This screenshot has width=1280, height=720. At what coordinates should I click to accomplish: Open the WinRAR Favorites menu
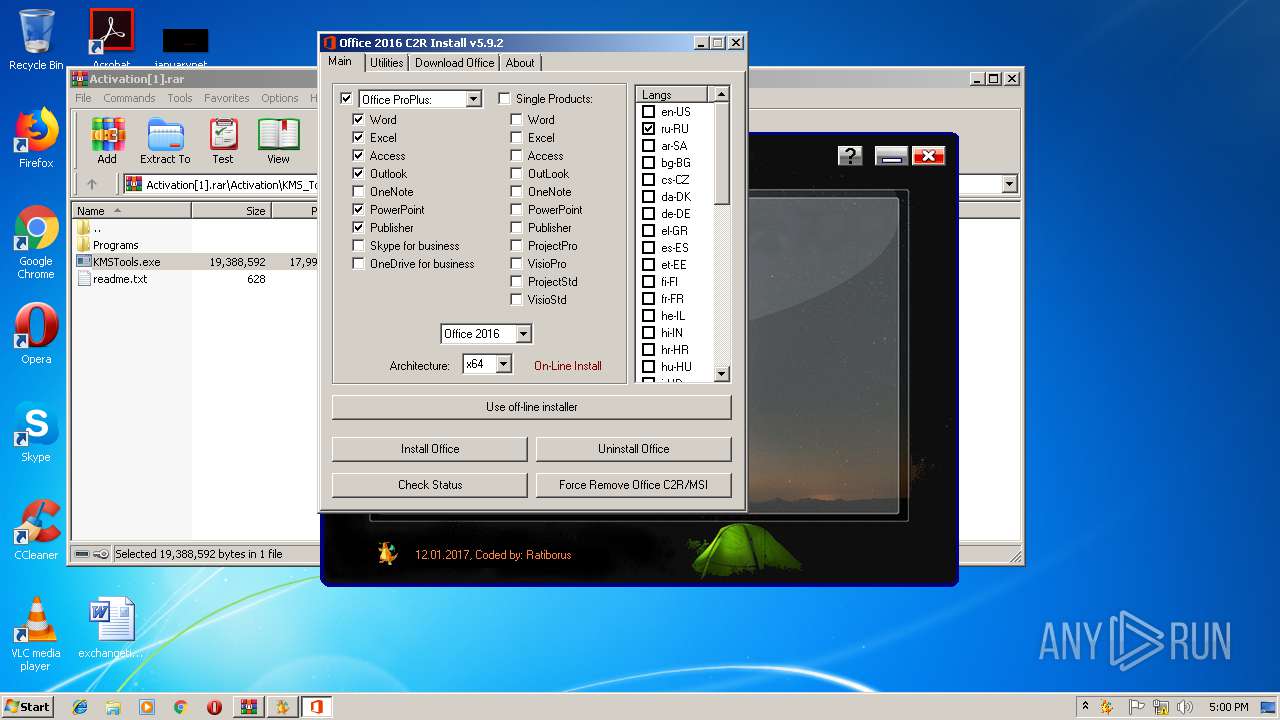(227, 98)
